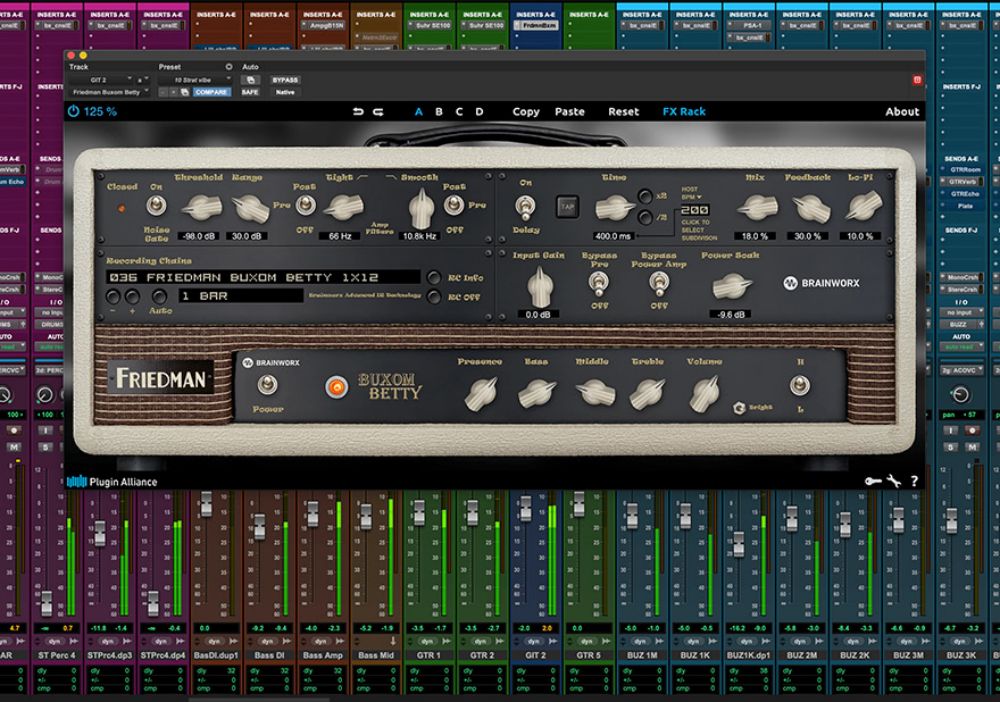Open the question mark help icon
Screen dimensions: 1000x702
914,481
